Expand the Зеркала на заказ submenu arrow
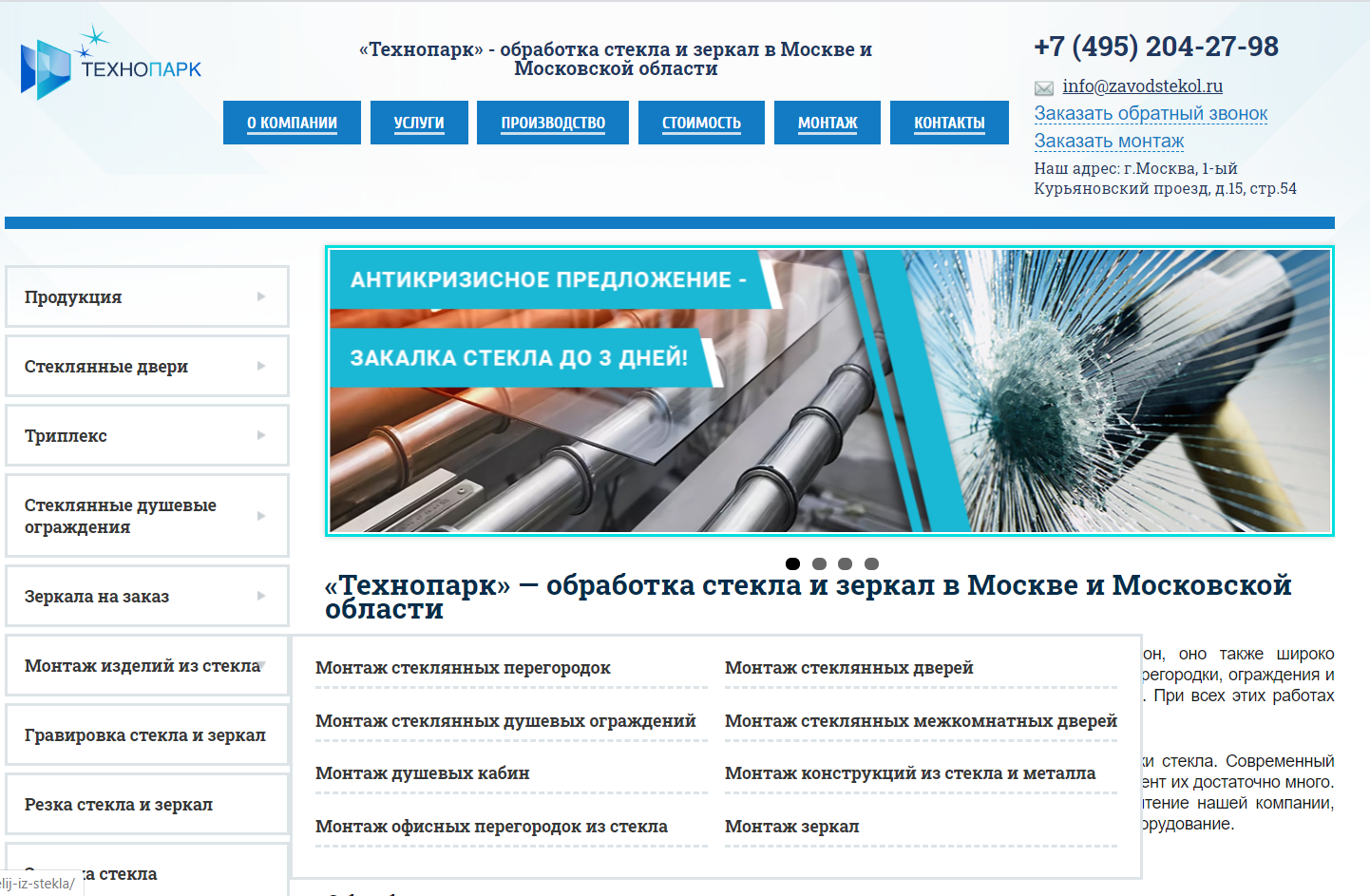 [x=262, y=596]
